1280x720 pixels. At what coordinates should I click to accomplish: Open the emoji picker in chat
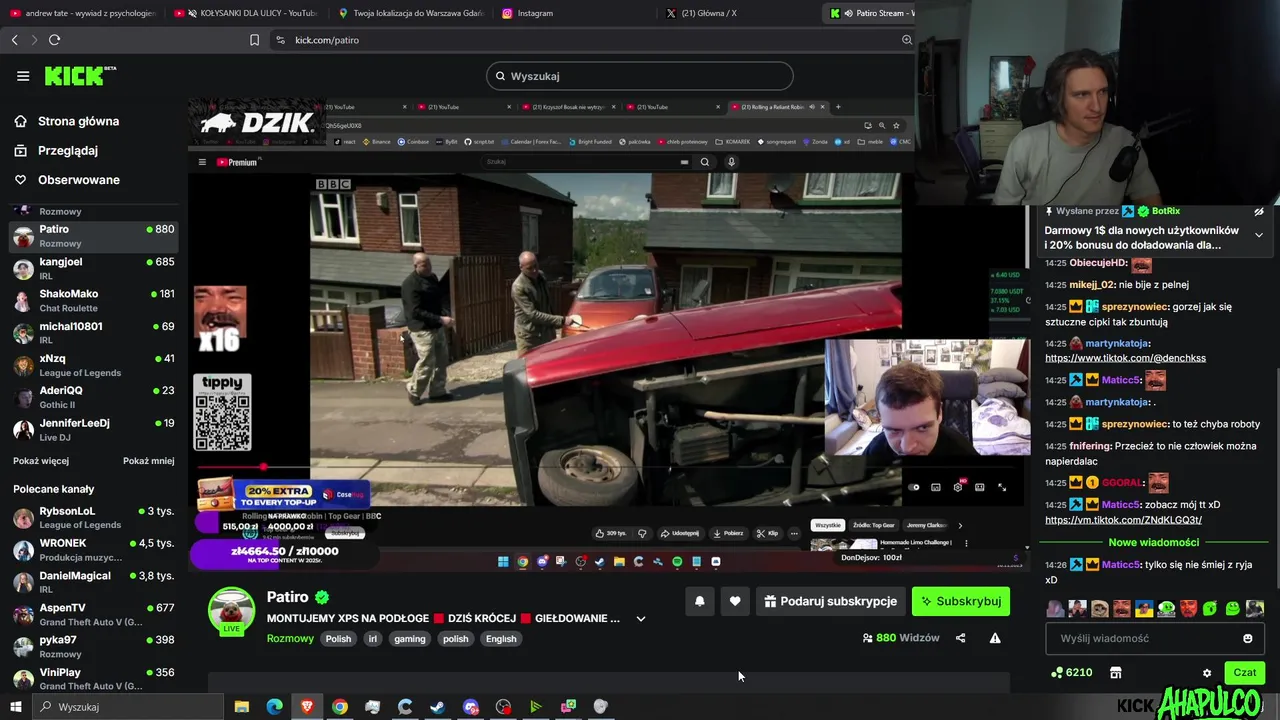point(1247,638)
